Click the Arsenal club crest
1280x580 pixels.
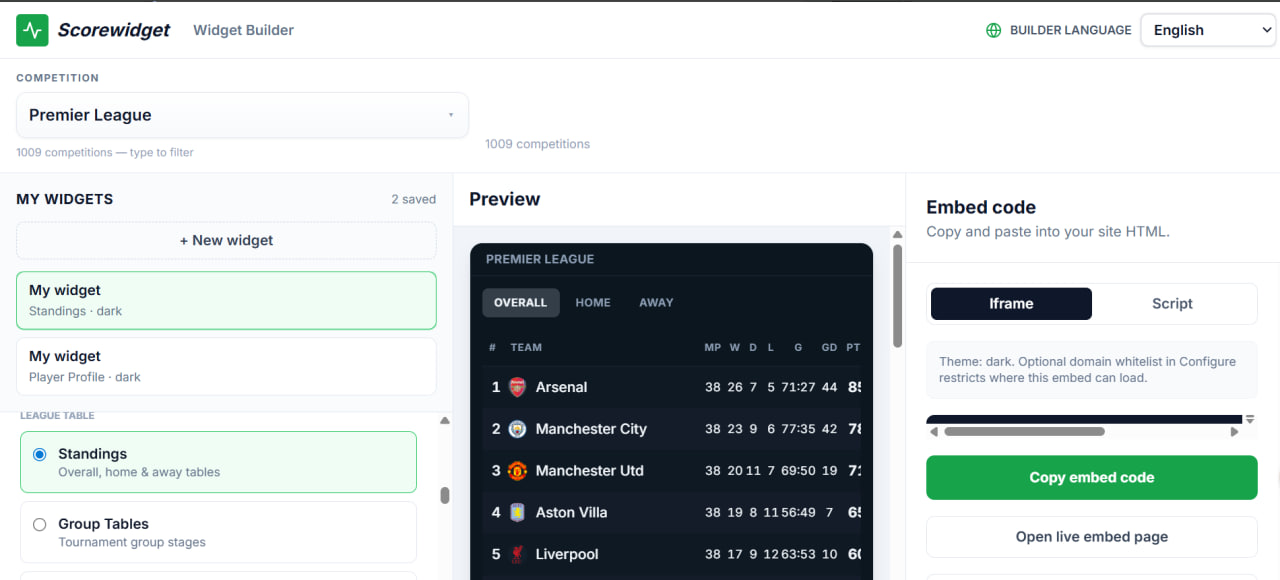tap(517, 387)
